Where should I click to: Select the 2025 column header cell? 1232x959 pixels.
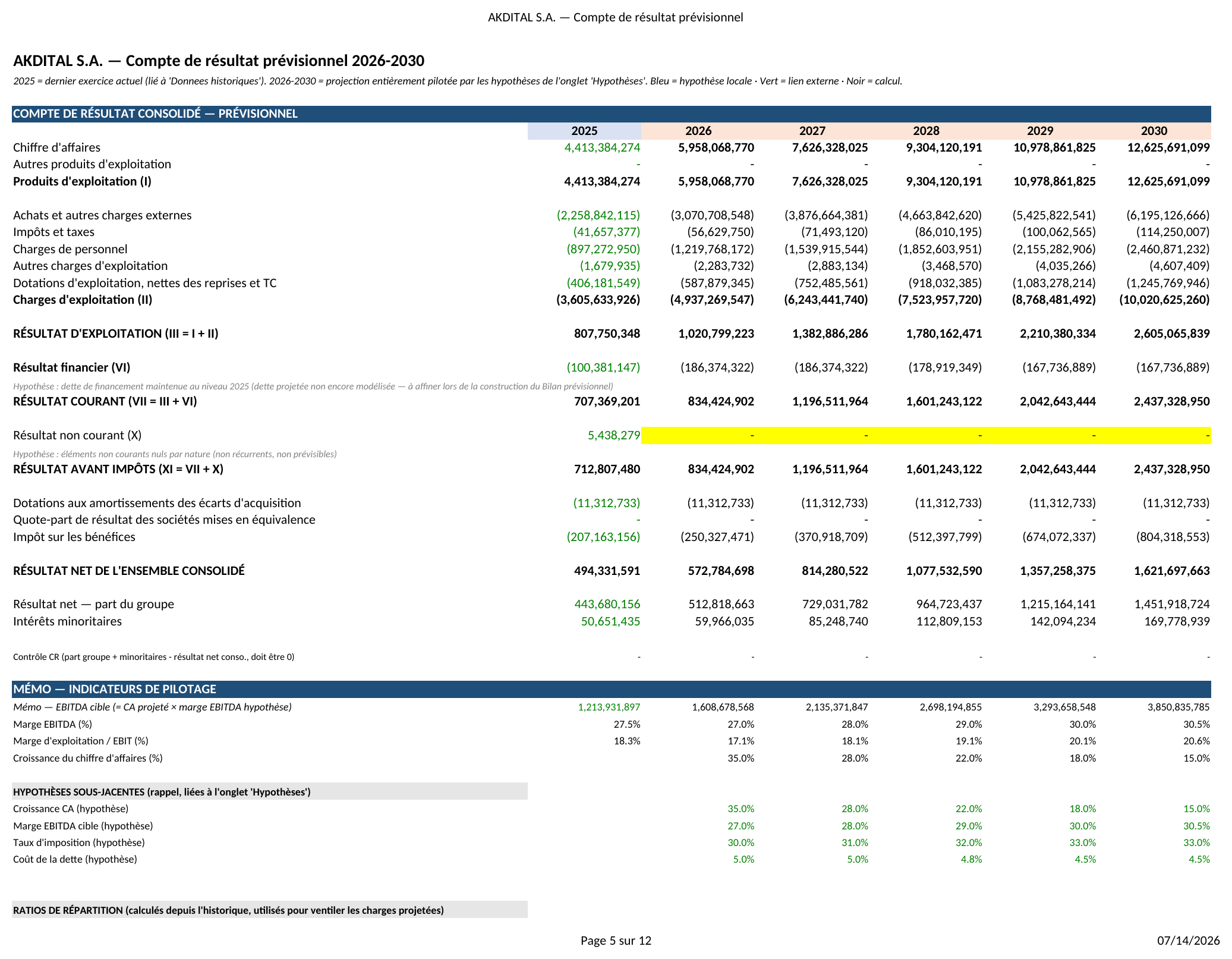[584, 131]
